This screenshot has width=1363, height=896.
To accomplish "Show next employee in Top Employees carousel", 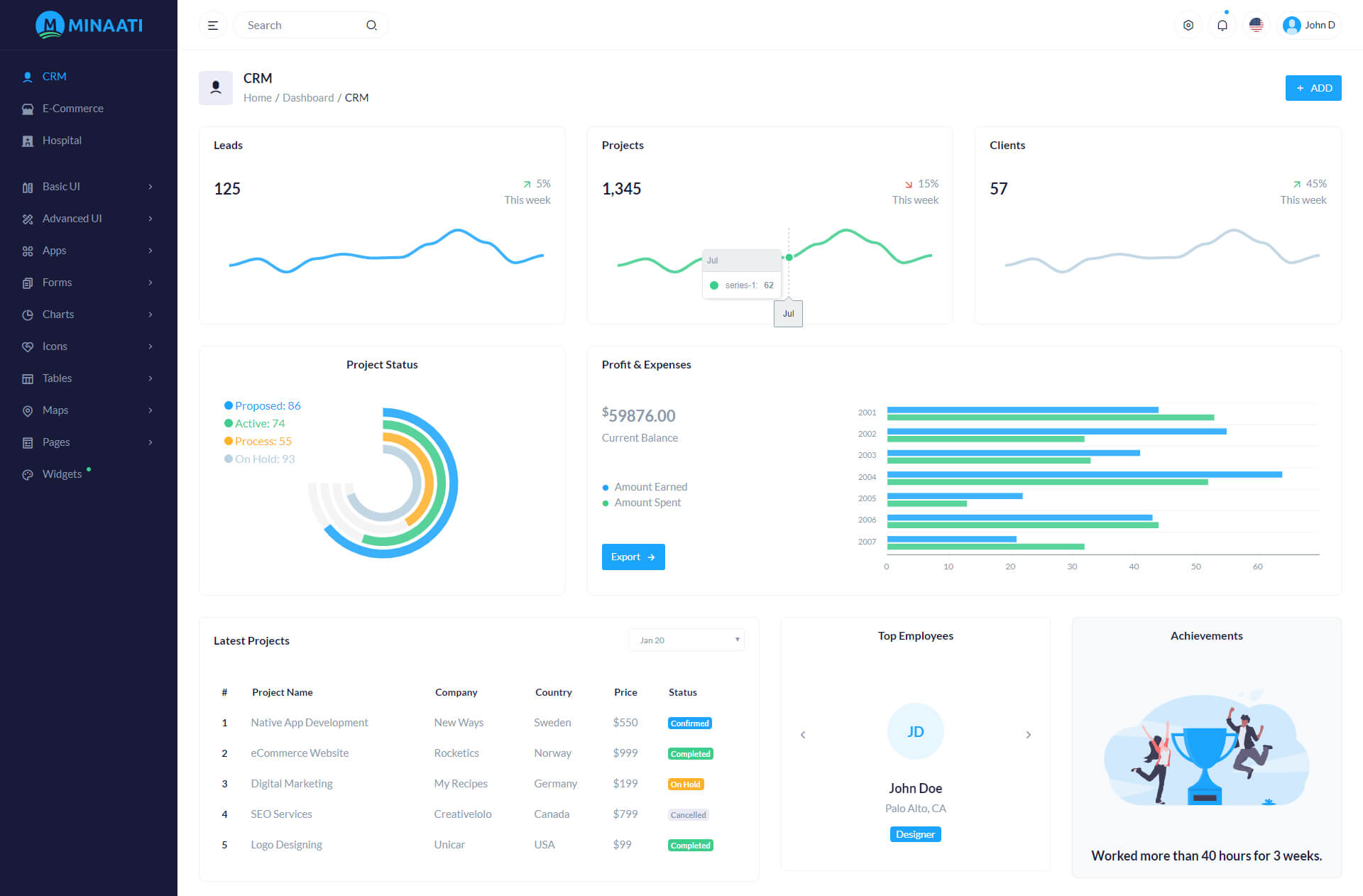I will 1028,735.
